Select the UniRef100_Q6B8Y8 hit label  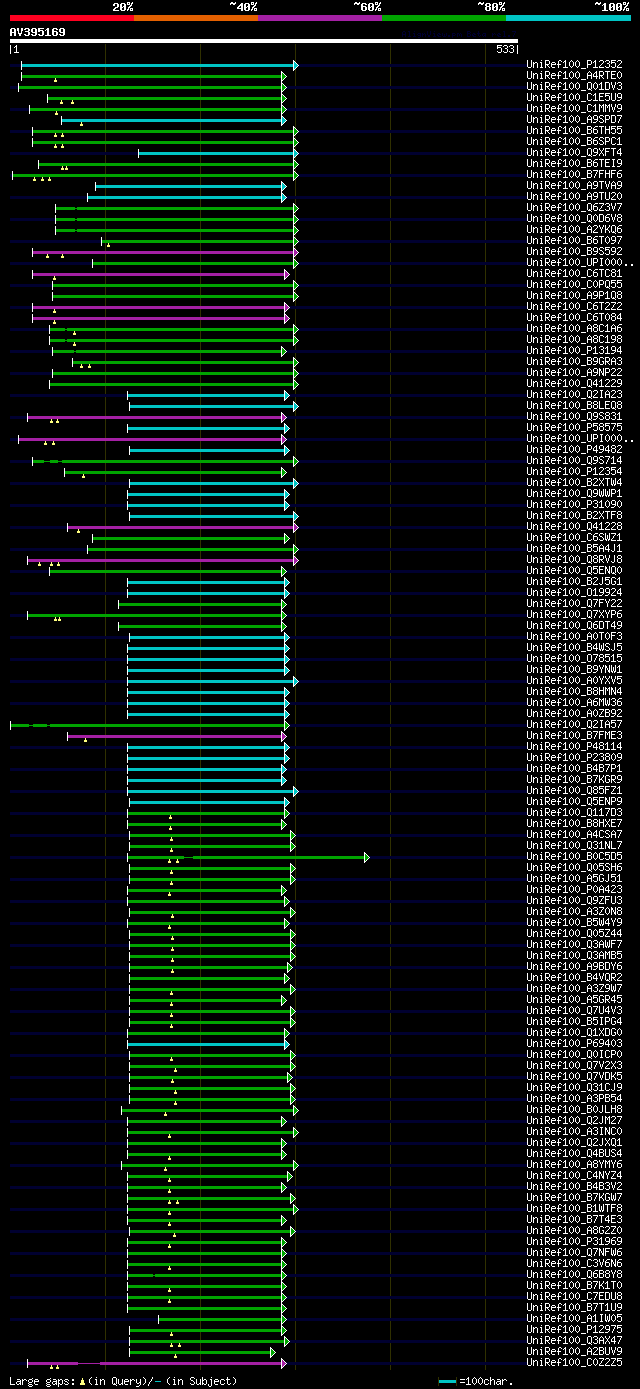point(574,1275)
